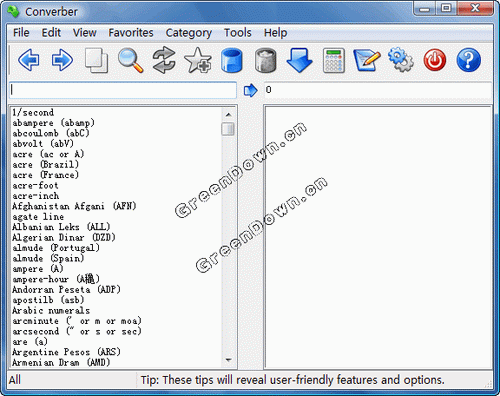Add to favorites with star icon
This screenshot has width=500, height=396.
point(198,60)
